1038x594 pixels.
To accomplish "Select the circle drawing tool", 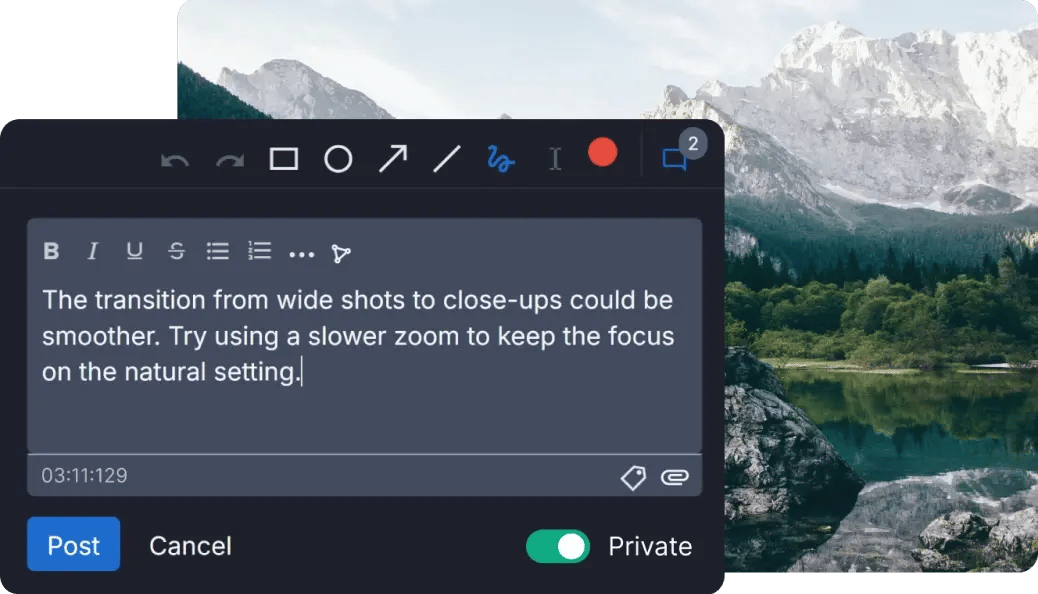I will (338, 159).
